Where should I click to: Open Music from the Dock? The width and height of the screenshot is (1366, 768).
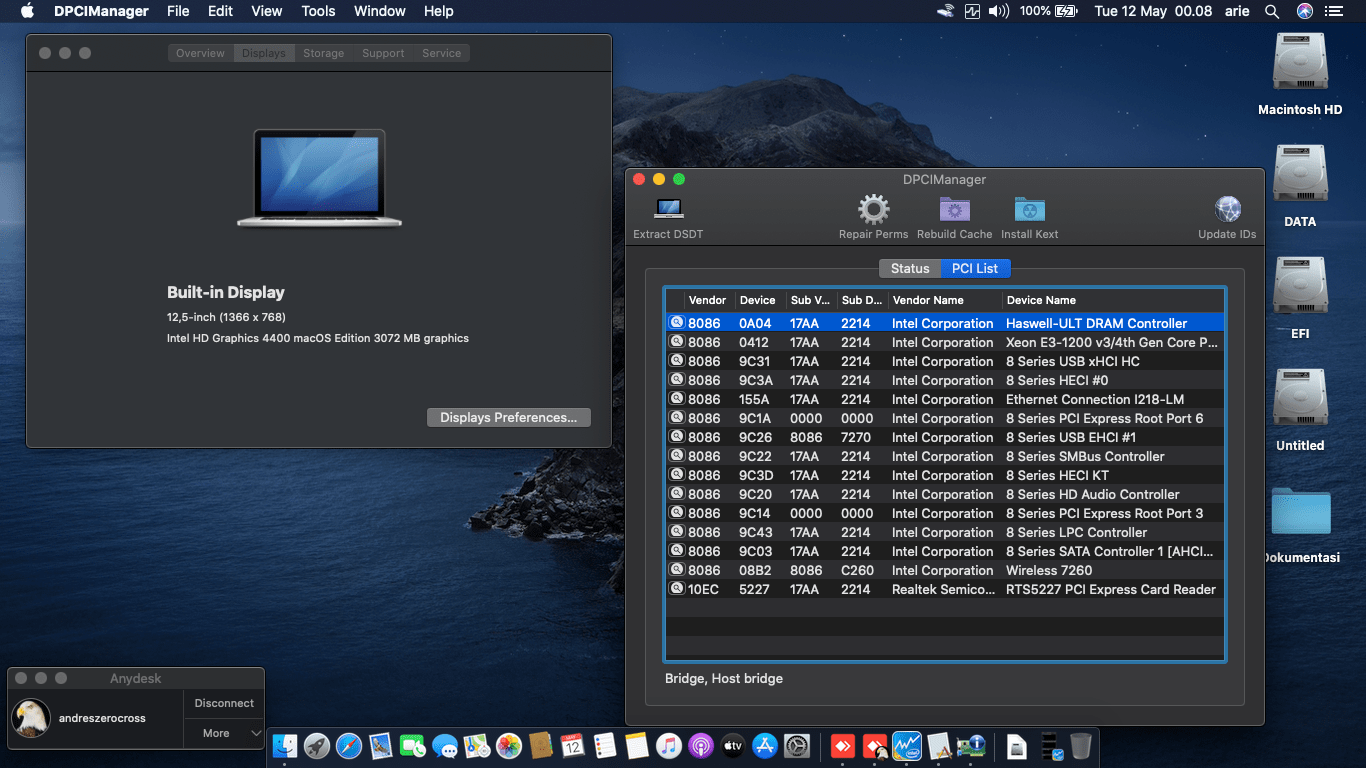coord(669,745)
